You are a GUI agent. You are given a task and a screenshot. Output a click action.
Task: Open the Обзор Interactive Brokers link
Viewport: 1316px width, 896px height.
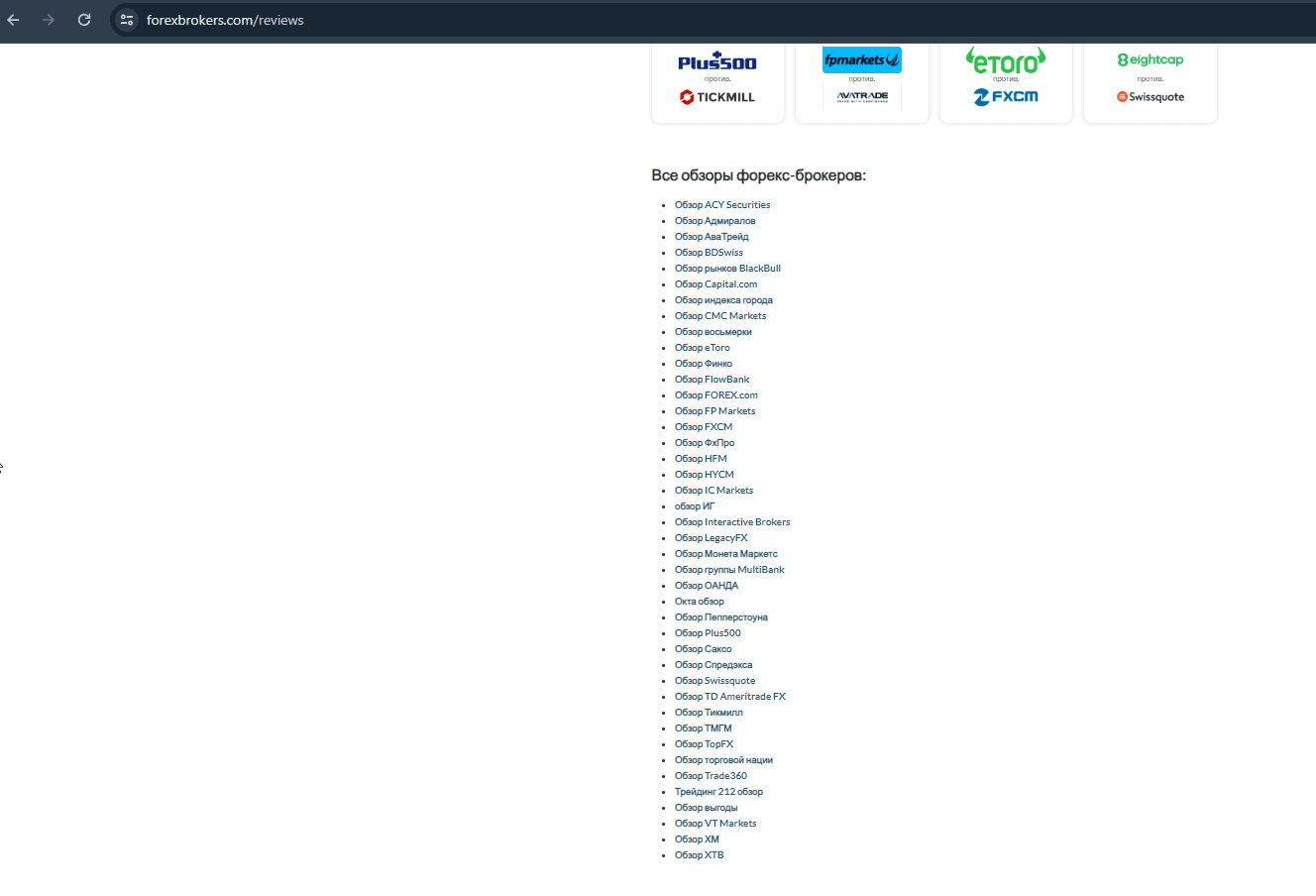pyautogui.click(x=732, y=522)
